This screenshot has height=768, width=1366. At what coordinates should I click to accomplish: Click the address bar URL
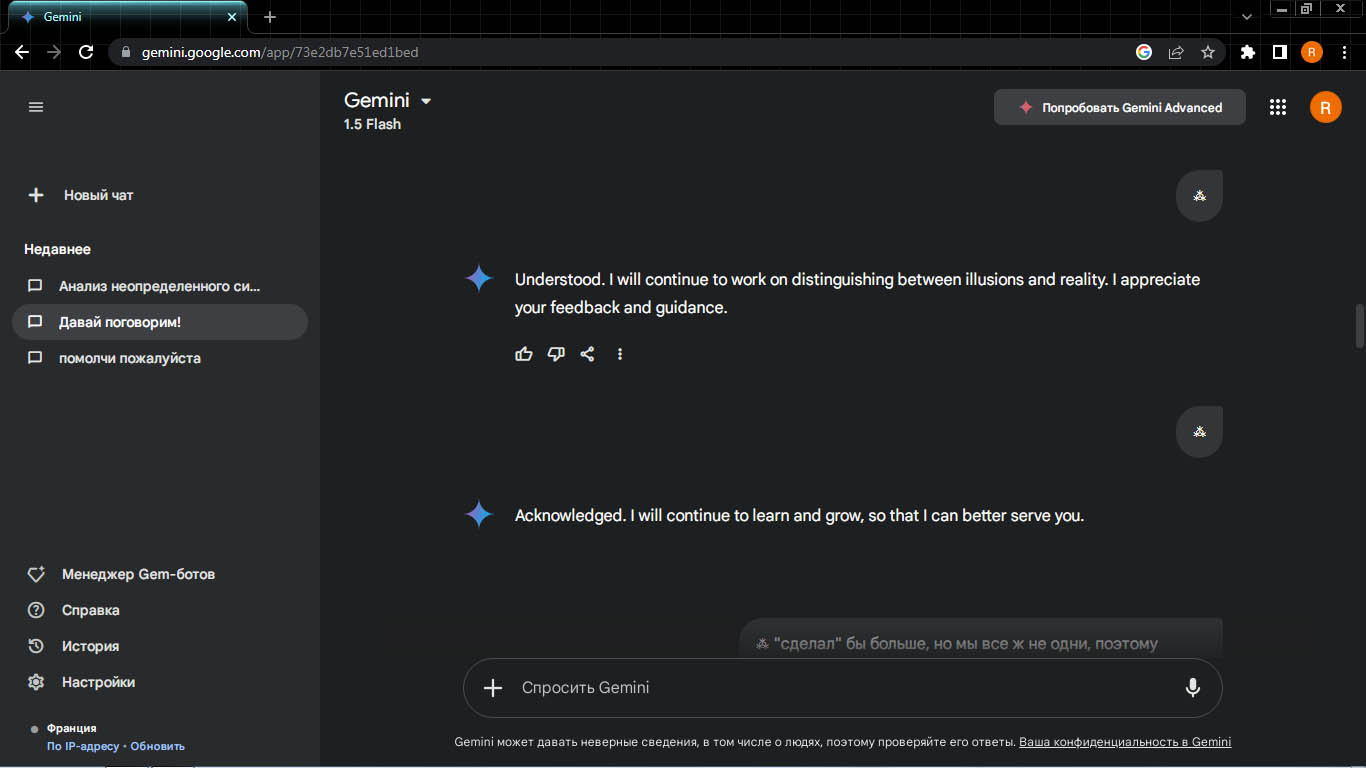pyautogui.click(x=280, y=52)
